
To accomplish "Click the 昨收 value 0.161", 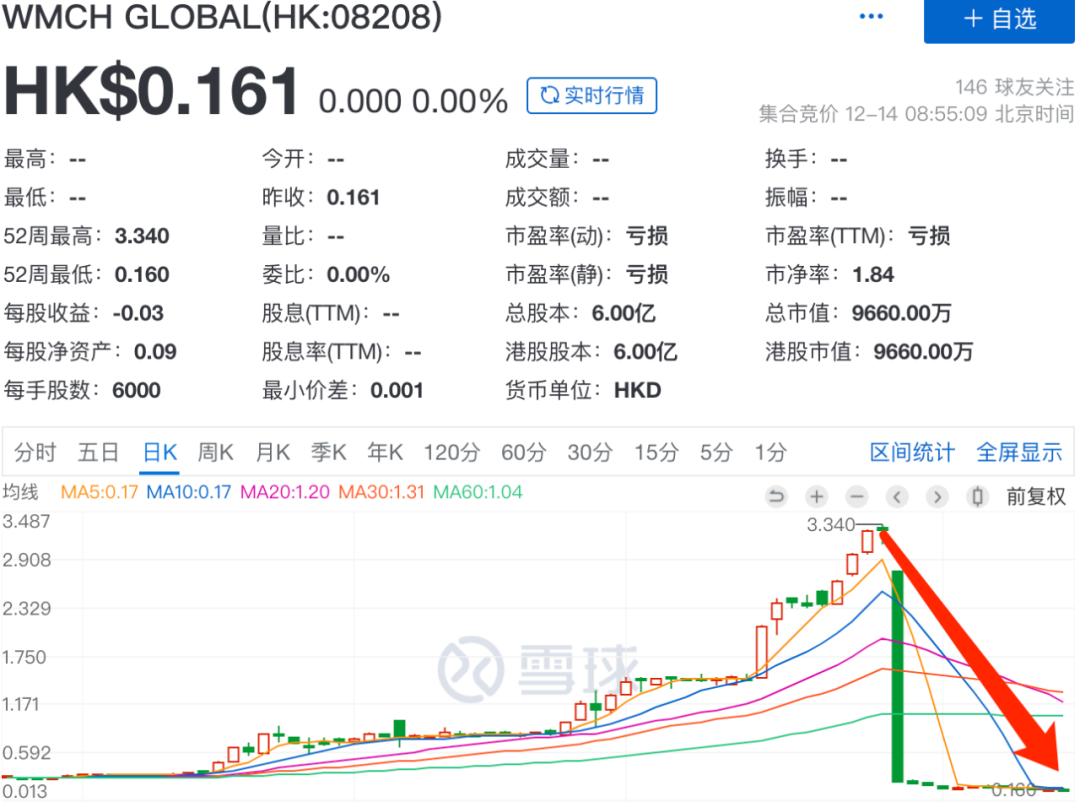I will click(x=353, y=198).
